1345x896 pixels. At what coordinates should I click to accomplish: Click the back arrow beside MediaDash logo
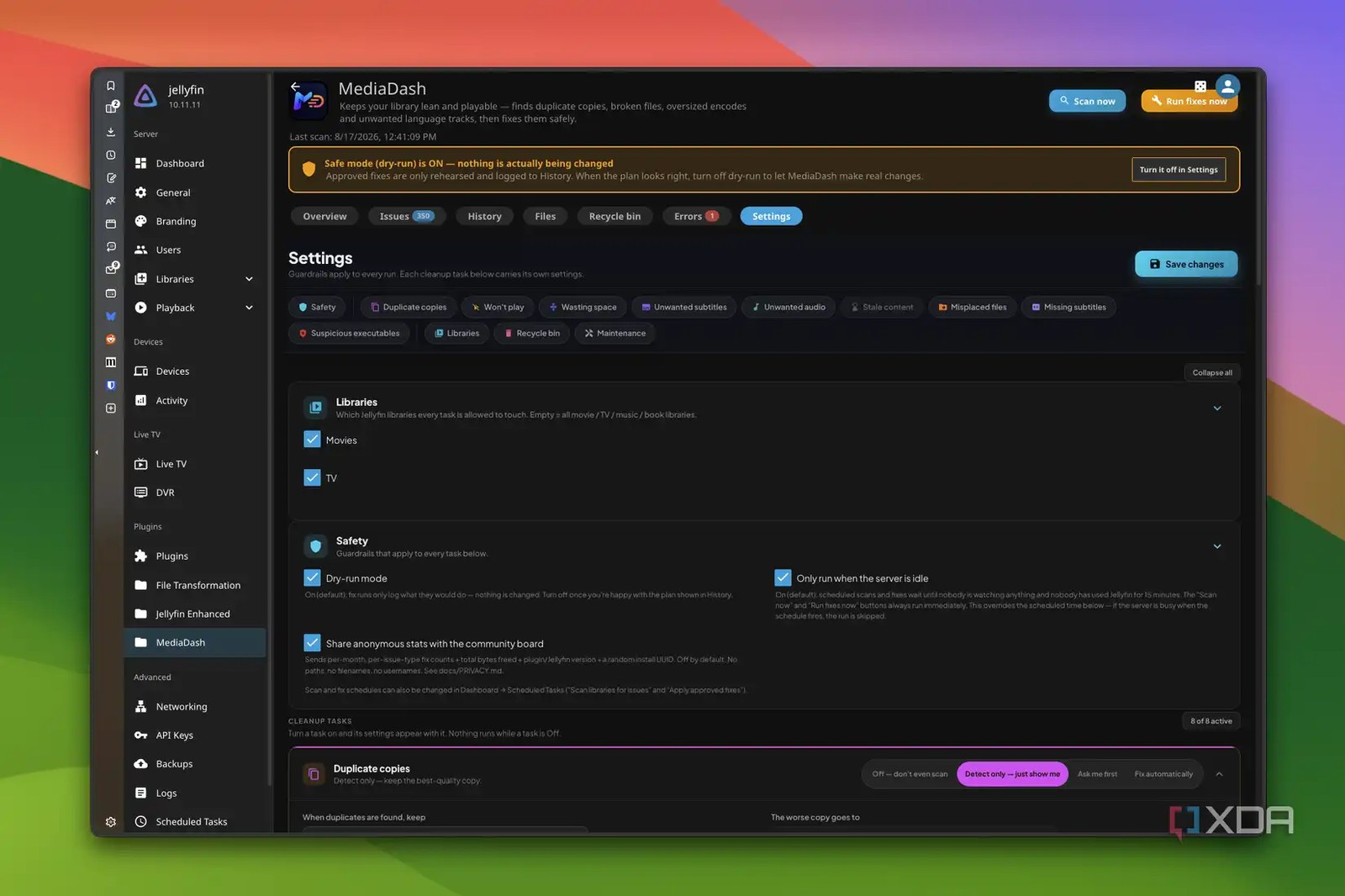(x=295, y=86)
